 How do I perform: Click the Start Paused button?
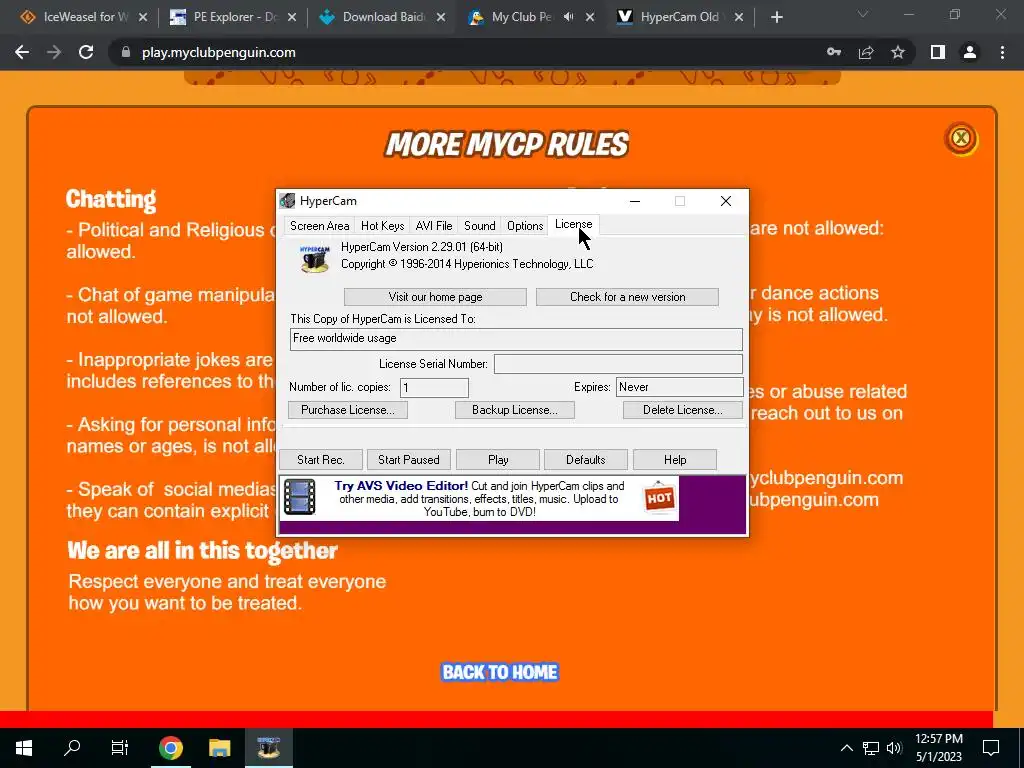[x=409, y=460]
